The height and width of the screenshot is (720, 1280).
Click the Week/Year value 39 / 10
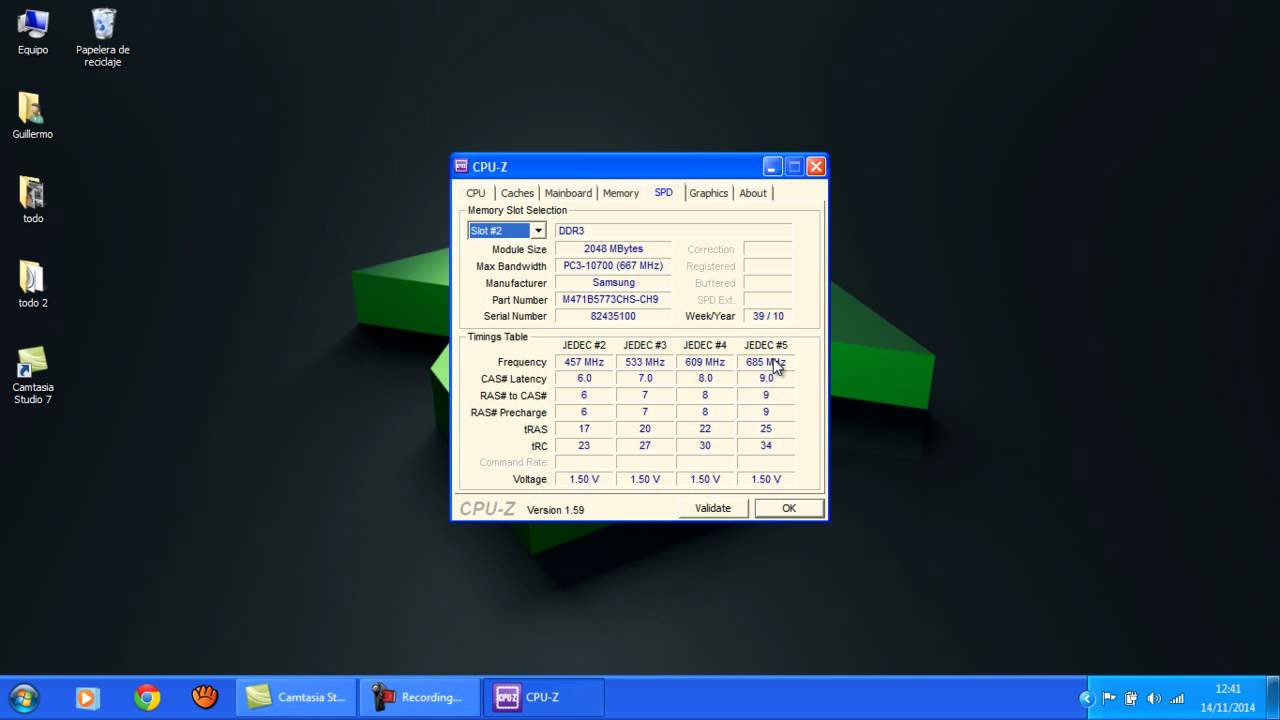[x=768, y=316]
